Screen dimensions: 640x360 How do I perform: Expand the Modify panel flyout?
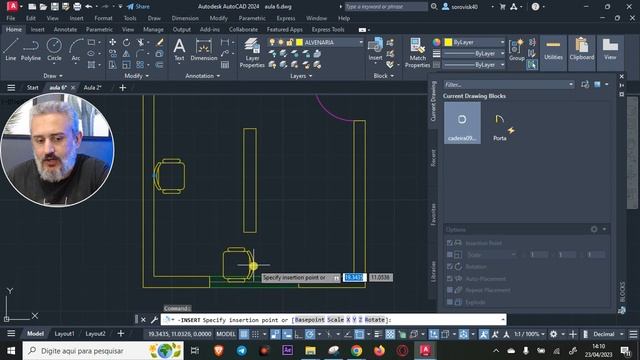click(x=137, y=76)
